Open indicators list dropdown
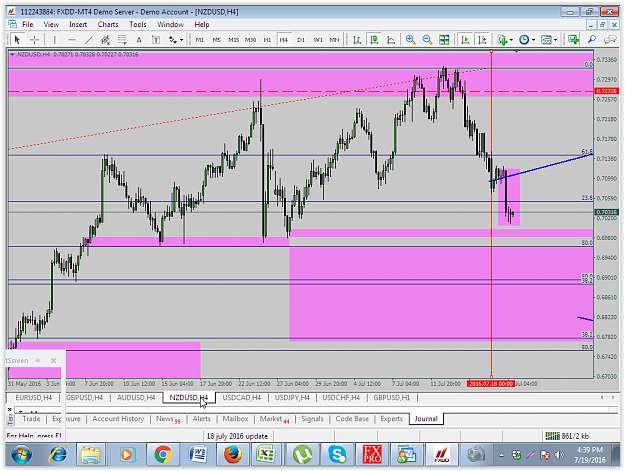This screenshot has height=471, width=625. point(505,39)
